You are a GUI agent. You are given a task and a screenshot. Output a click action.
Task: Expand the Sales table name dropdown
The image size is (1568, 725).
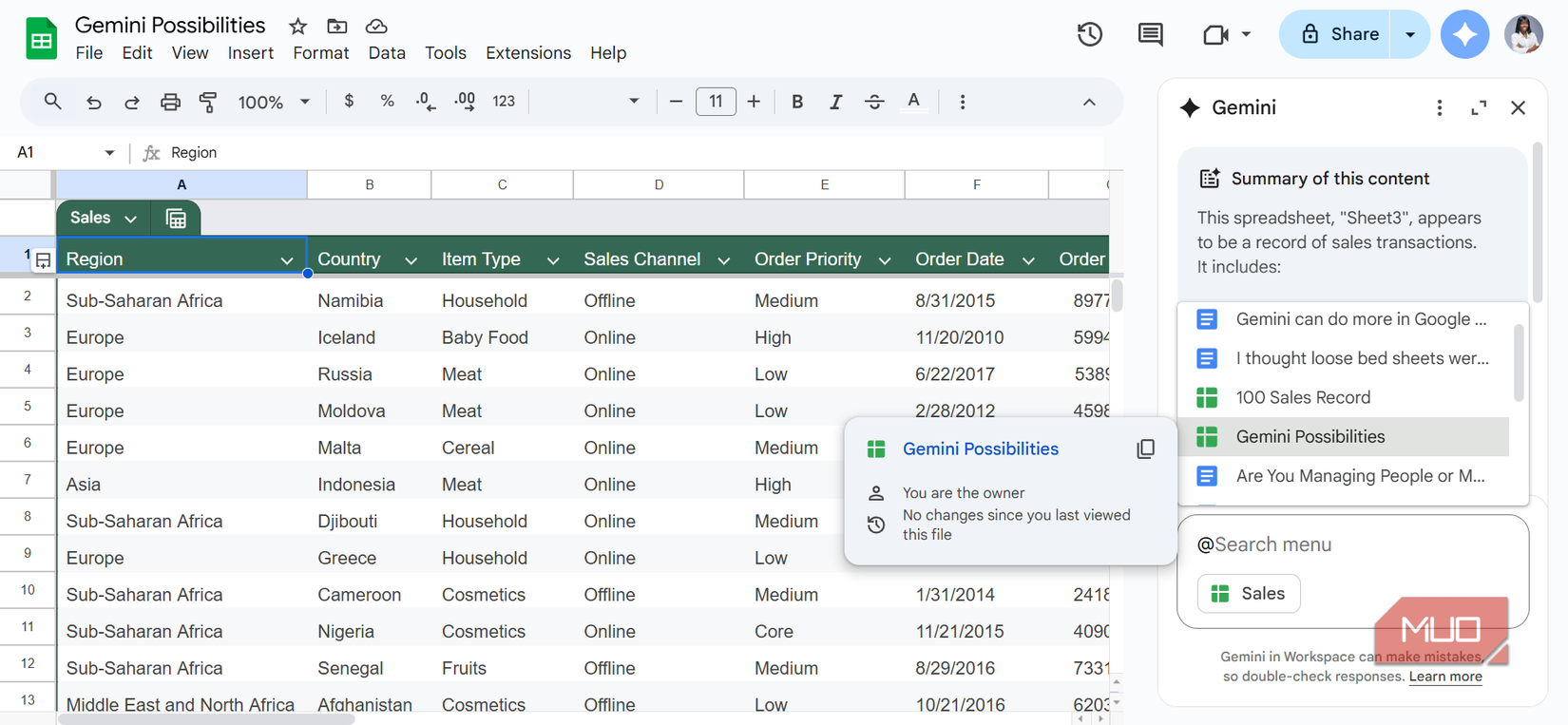pyautogui.click(x=130, y=219)
